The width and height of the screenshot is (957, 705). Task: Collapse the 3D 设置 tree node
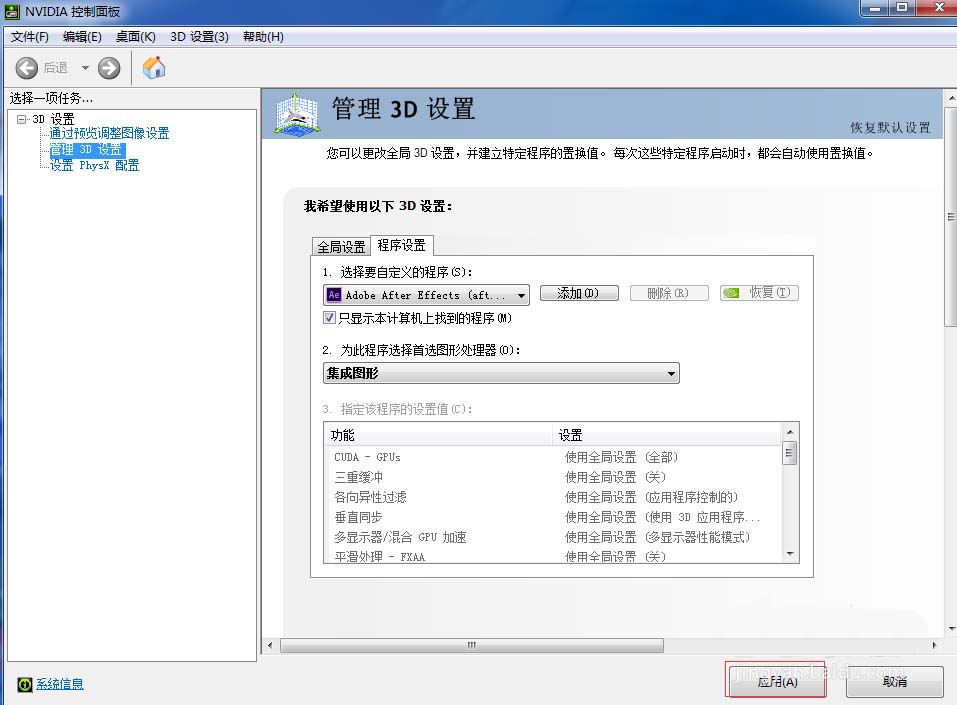(x=22, y=119)
